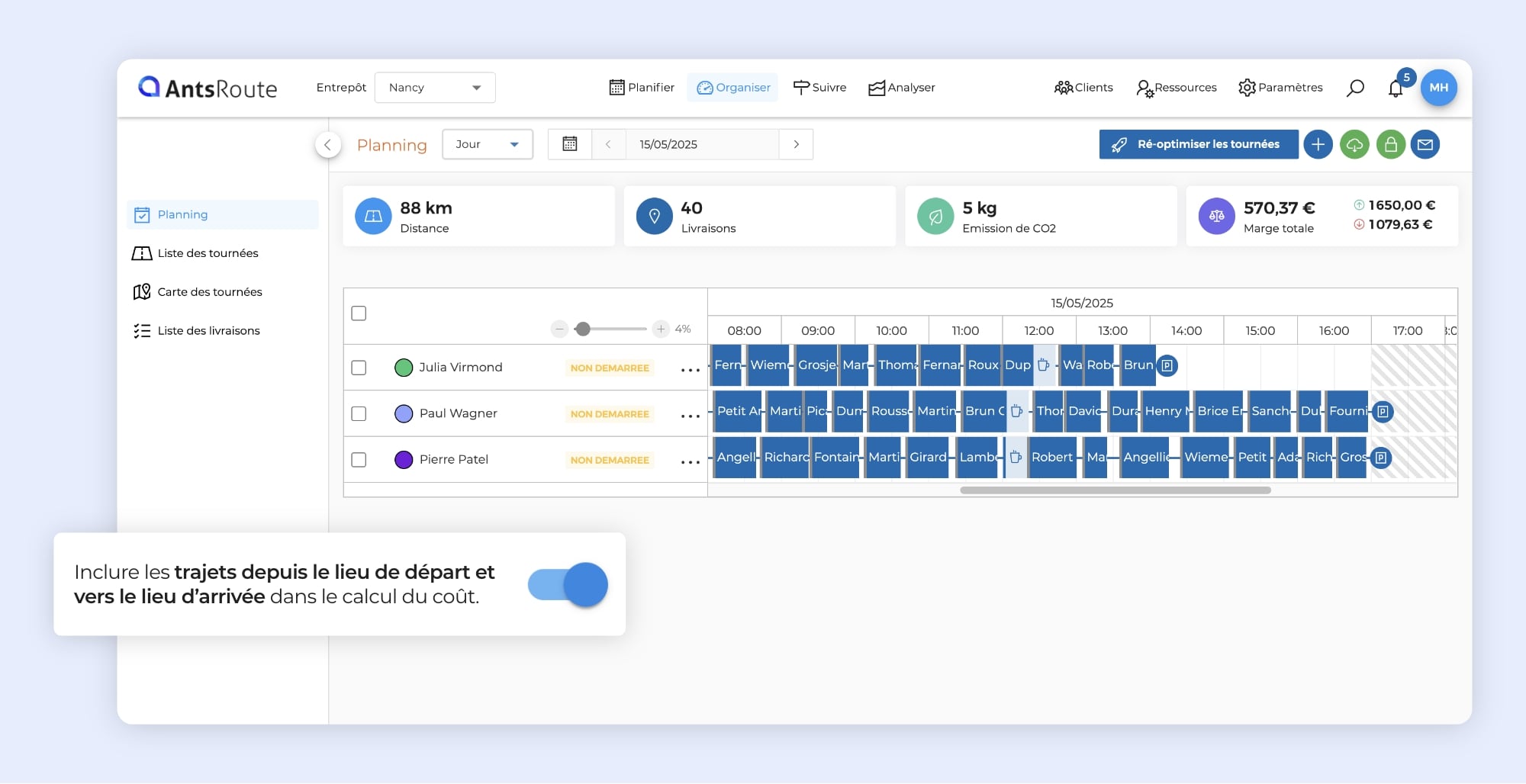Image resolution: width=1526 pixels, height=784 pixels.
Task: Click Pierre Patel's break coffee-cup icon
Action: (1016, 458)
